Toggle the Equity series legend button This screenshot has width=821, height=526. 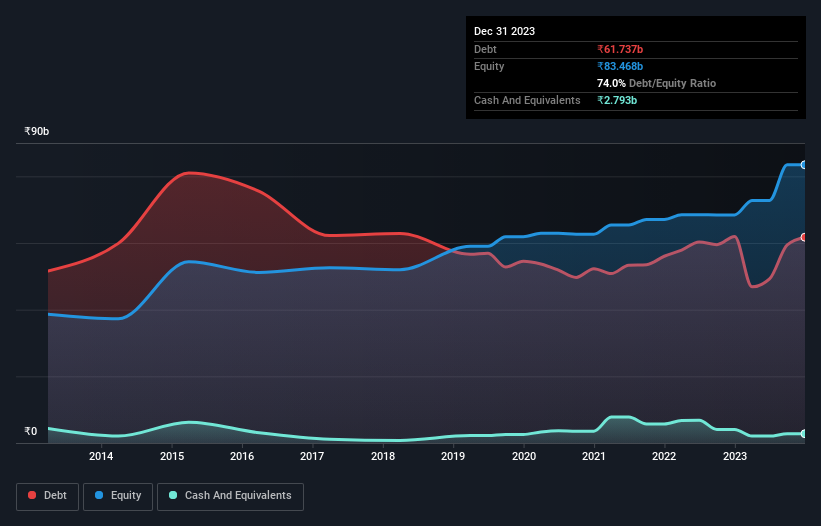[x=118, y=496]
